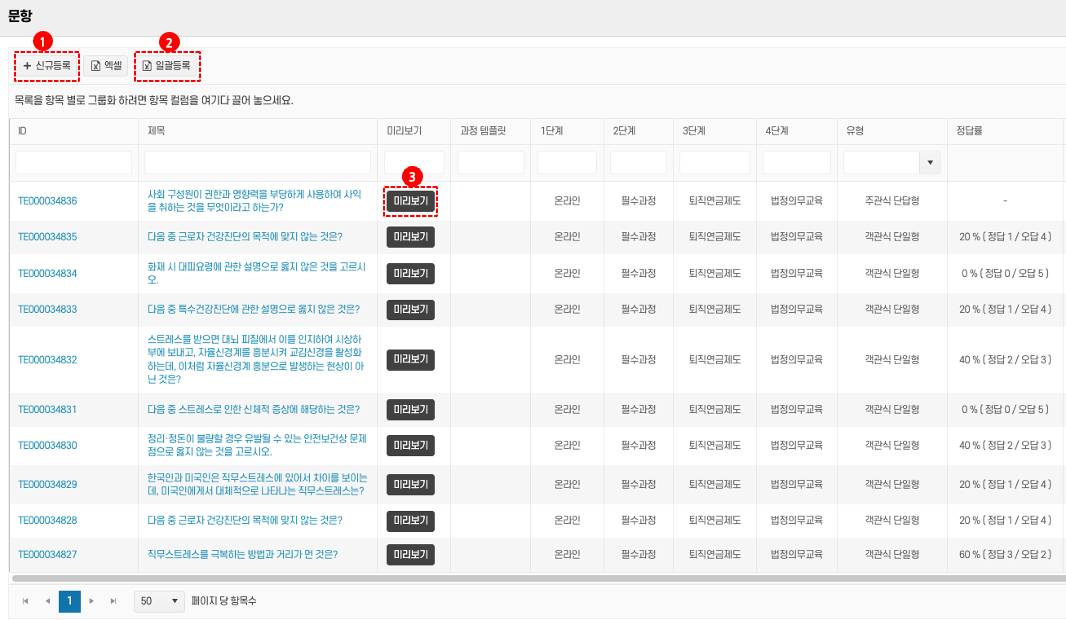Click the 1단계 filter input field
Image resolution: width=1066 pixels, height=620 pixels.
click(x=566, y=162)
